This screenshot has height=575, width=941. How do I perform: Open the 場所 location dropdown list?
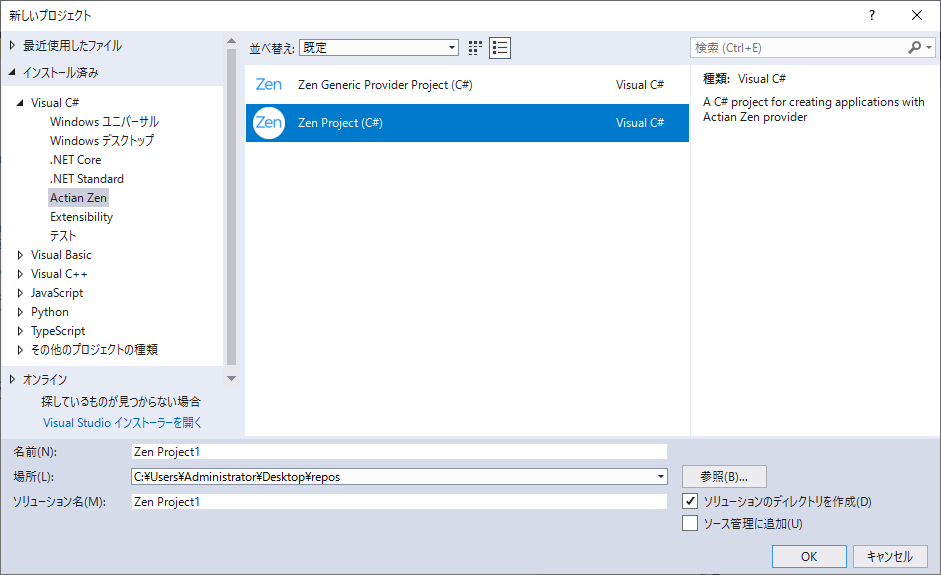click(661, 477)
